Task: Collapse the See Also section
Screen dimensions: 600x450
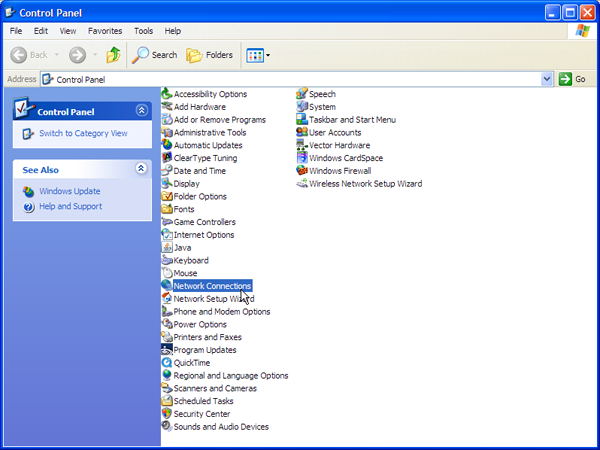Action: pos(141,168)
